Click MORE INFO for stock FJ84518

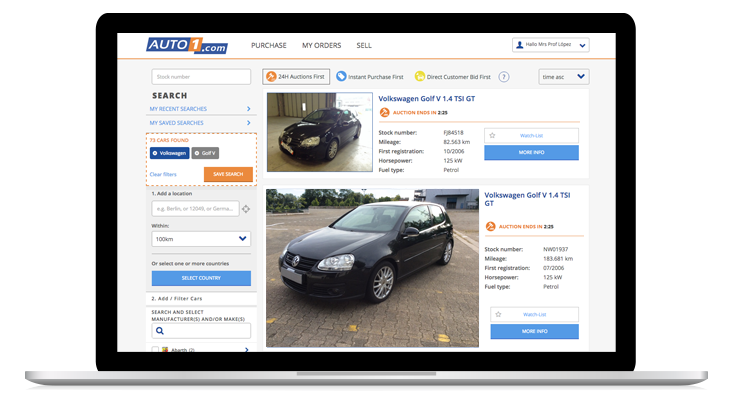532,152
